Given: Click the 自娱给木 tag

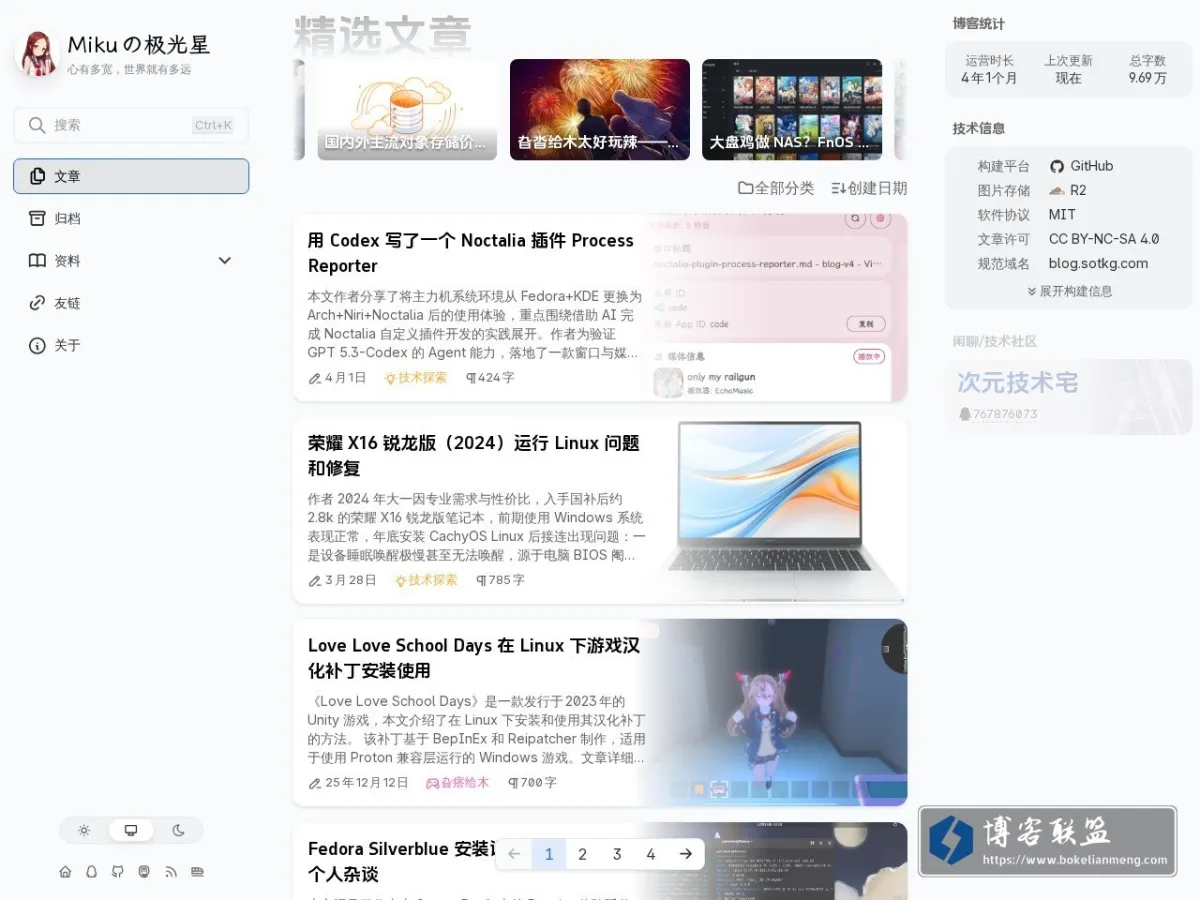Looking at the screenshot, I should click(458, 783).
